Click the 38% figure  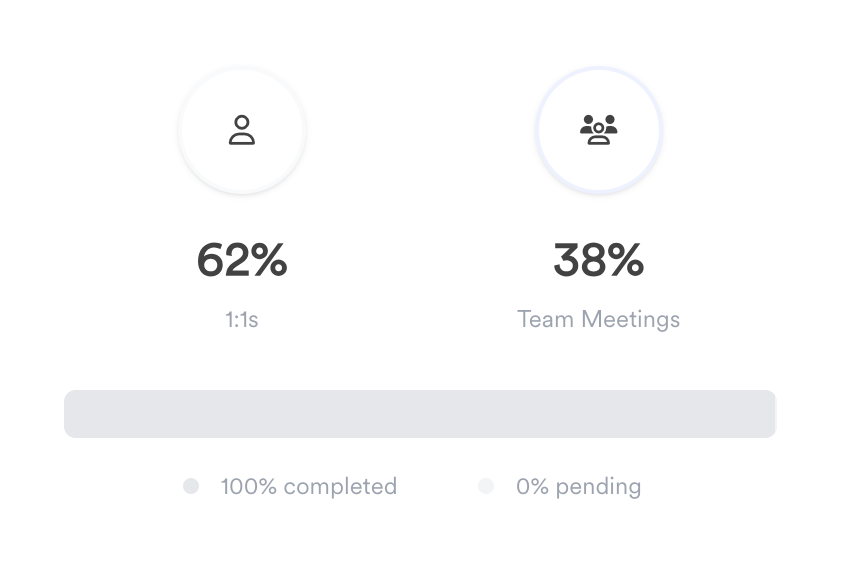(598, 261)
